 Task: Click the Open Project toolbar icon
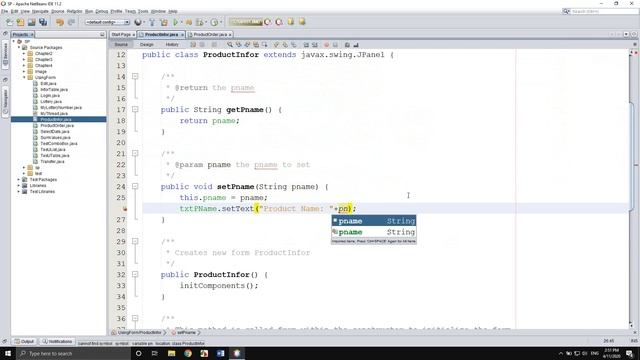point(31,22)
